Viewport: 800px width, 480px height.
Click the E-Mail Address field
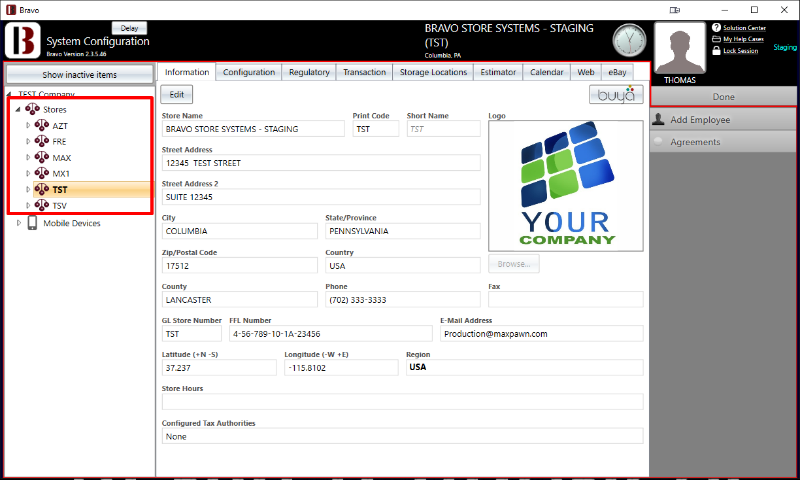[x=541, y=334]
